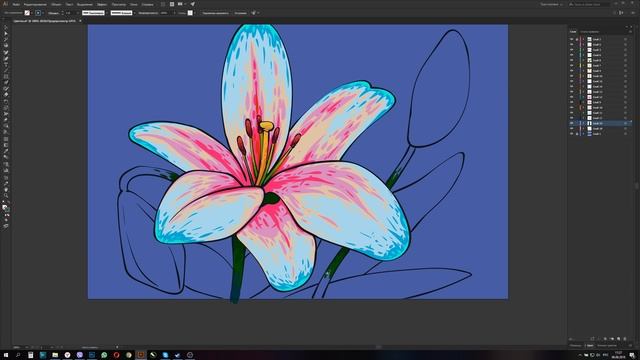Open the Файл menu
640x360 pixels.
(16, 4)
